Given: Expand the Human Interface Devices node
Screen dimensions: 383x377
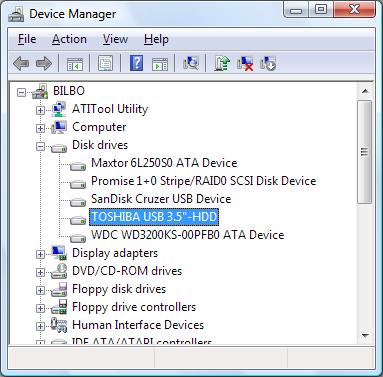Looking at the screenshot, I should 40,326.
